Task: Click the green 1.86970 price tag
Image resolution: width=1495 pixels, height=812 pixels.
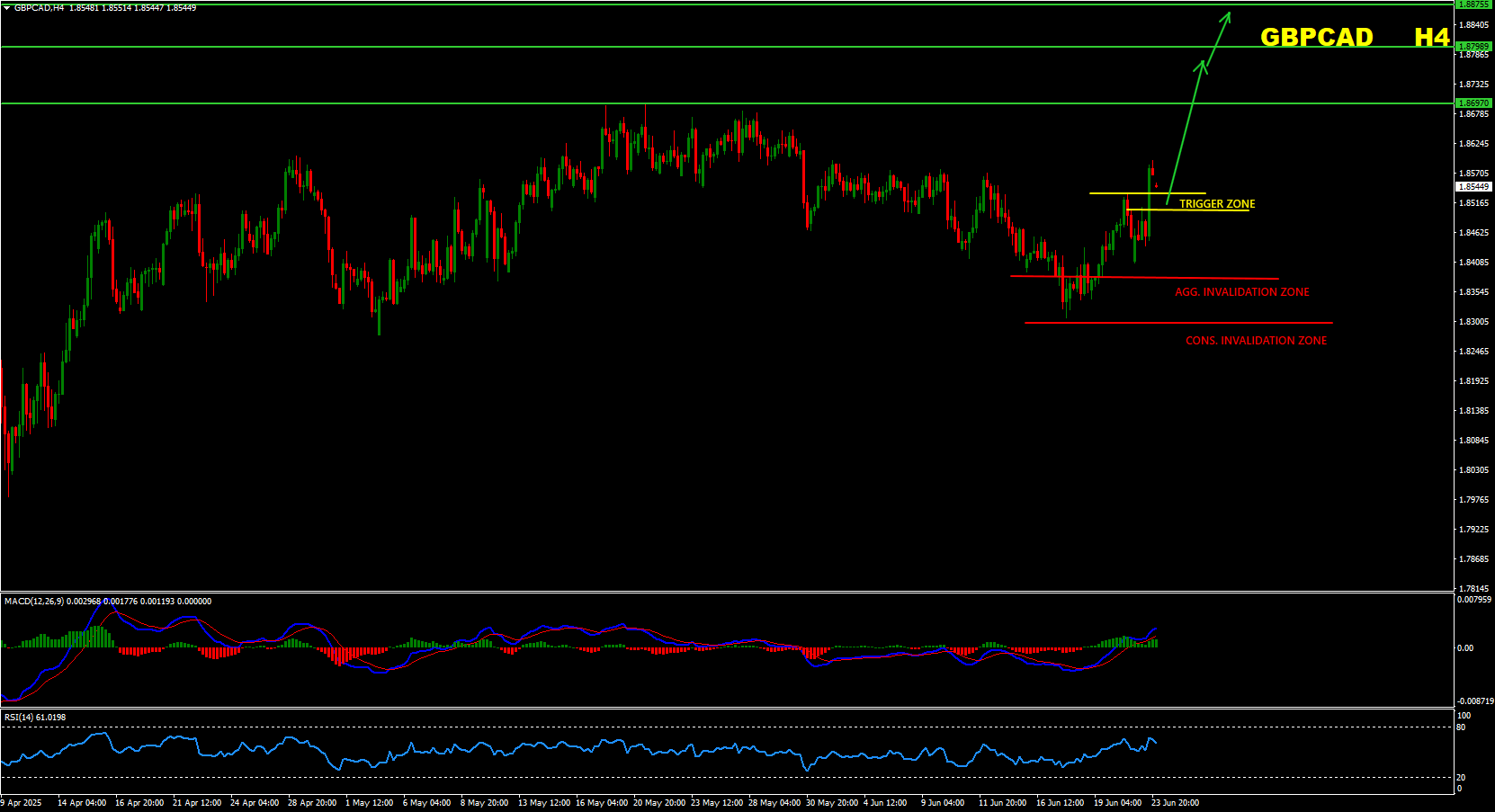Action: point(1473,103)
